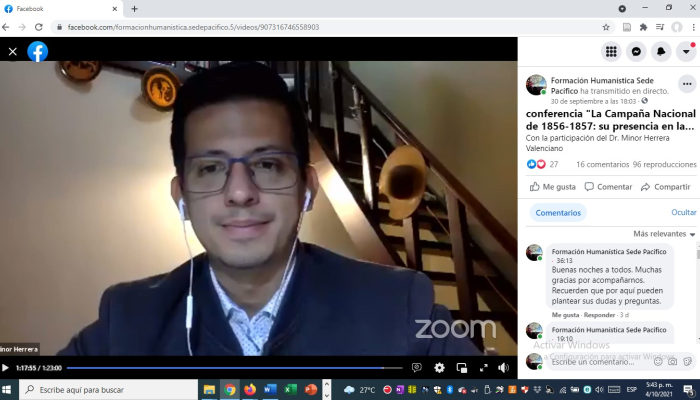Toggle picture-in-picture mini player

[461, 368]
